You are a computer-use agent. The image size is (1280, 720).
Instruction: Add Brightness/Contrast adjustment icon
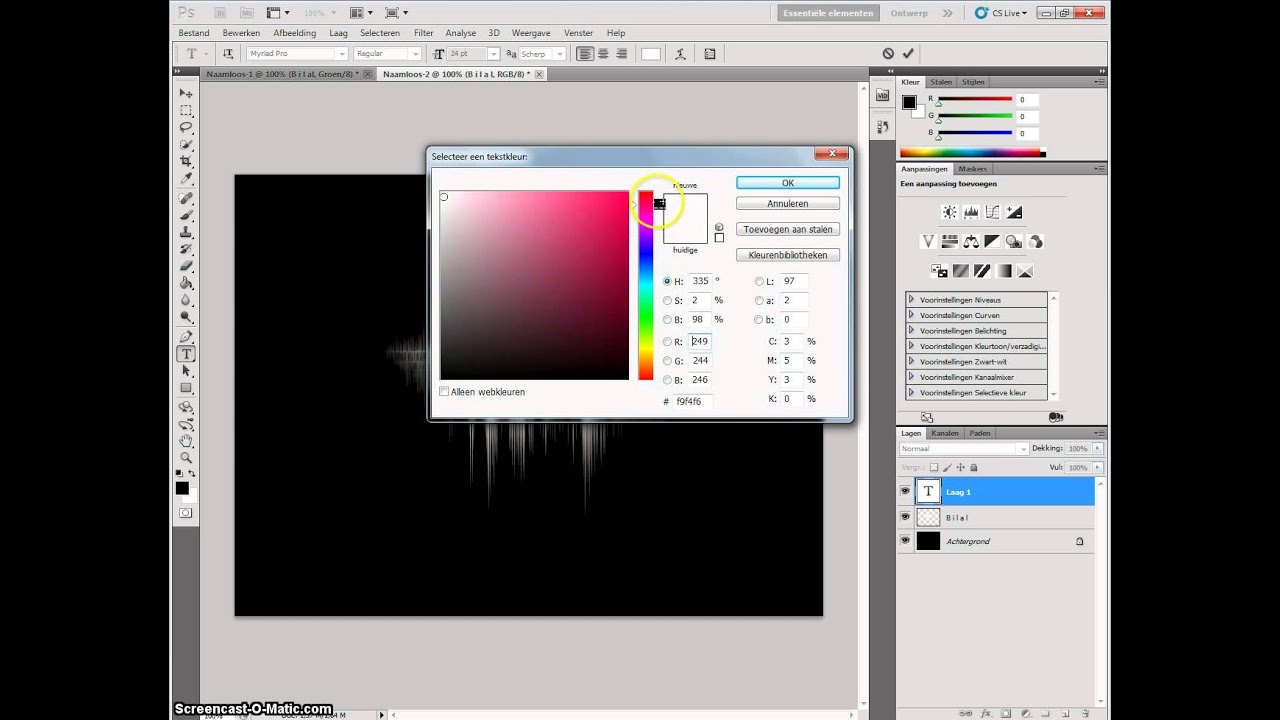(x=950, y=212)
